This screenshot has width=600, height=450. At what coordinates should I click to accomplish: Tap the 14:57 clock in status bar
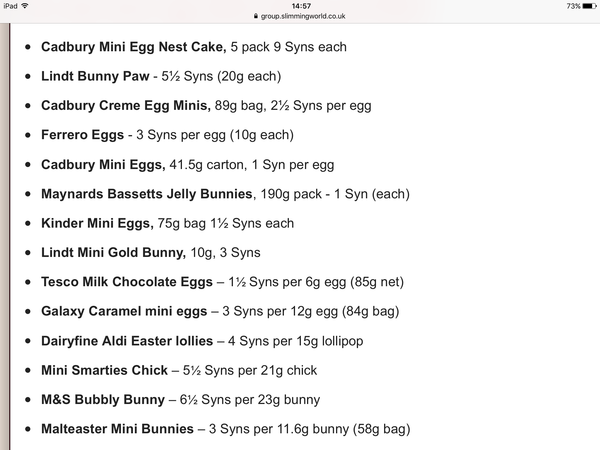click(x=301, y=6)
